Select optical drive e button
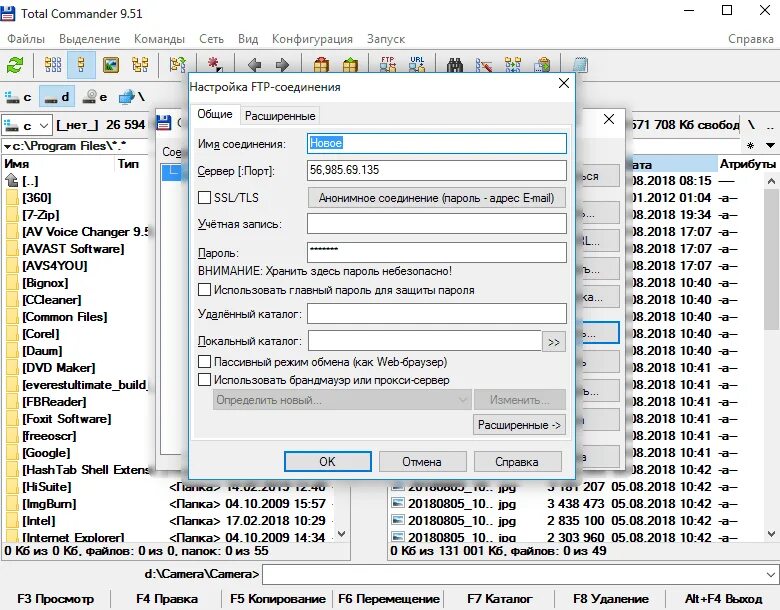This screenshot has height=610, width=780. pos(95,97)
